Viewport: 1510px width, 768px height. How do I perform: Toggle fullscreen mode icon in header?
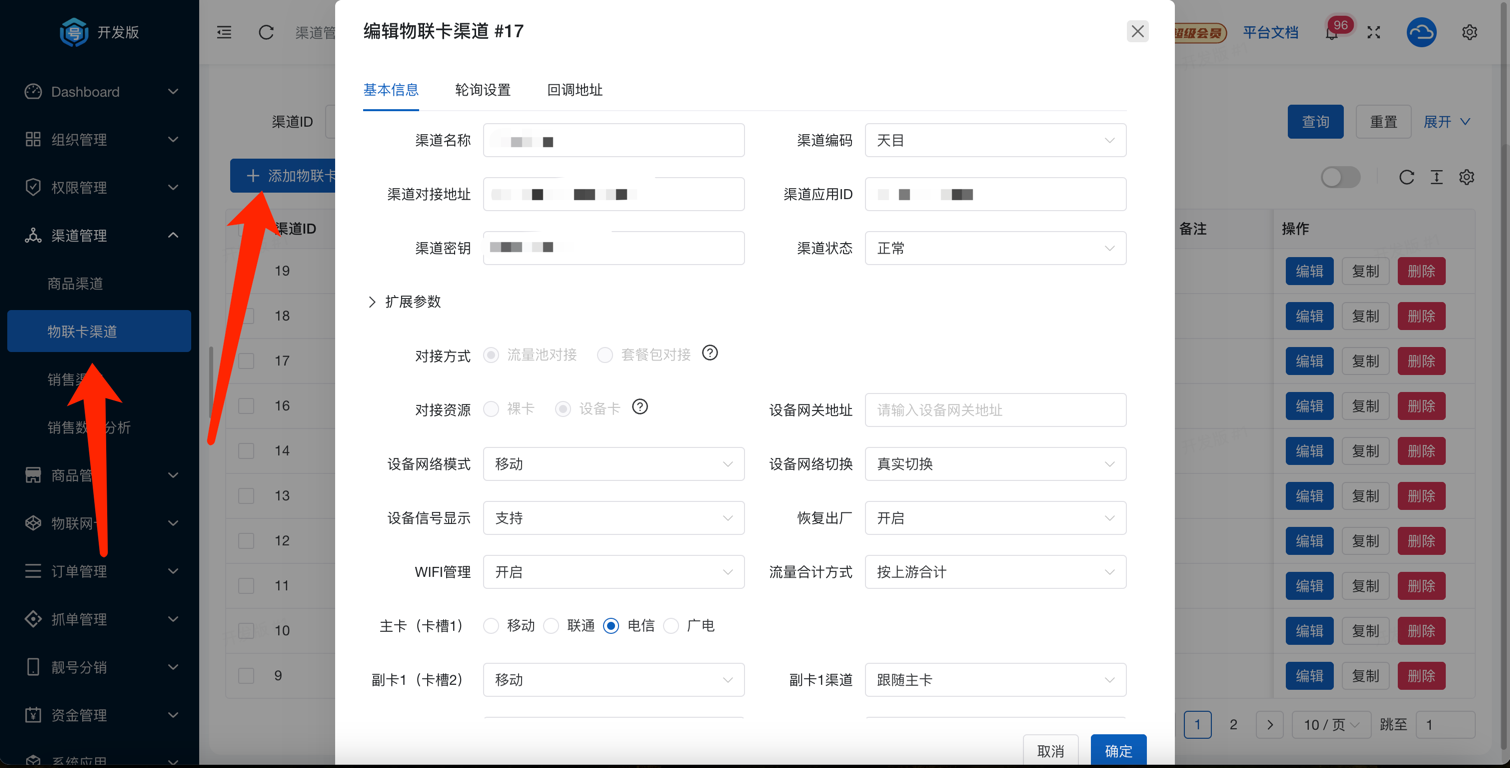coord(1374,32)
